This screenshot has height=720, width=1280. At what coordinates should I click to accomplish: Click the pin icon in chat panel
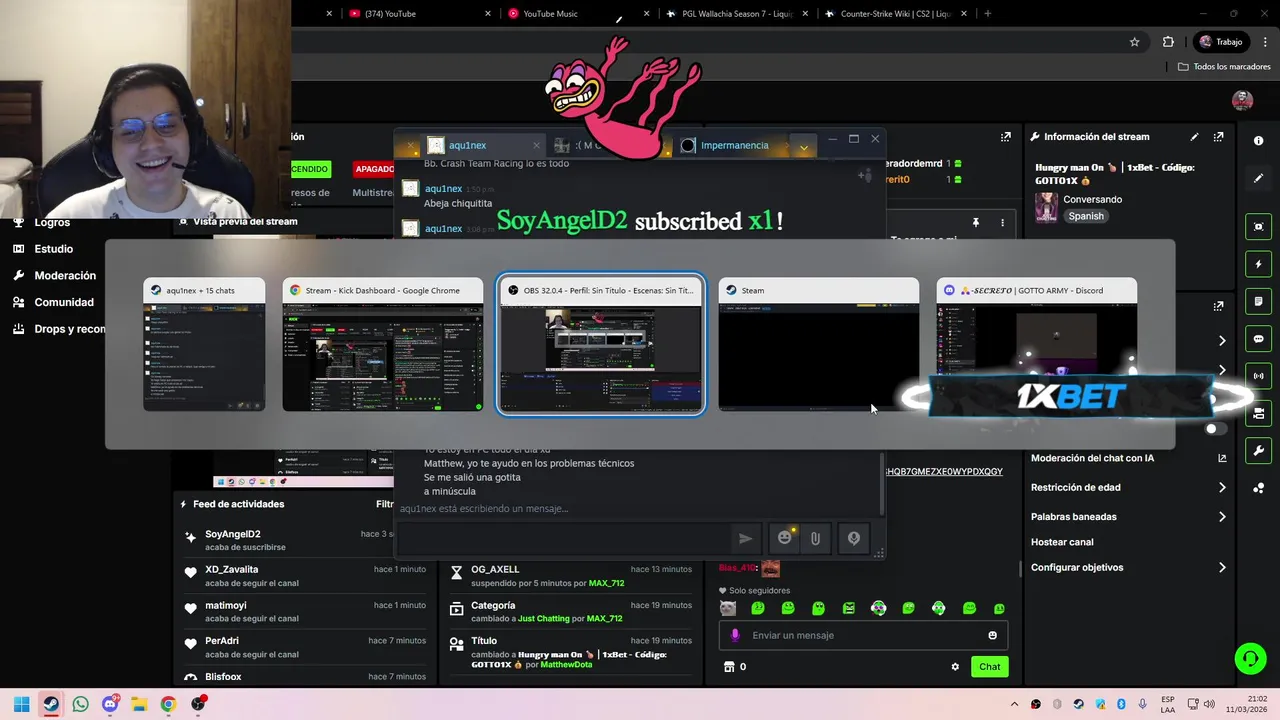coord(976,223)
